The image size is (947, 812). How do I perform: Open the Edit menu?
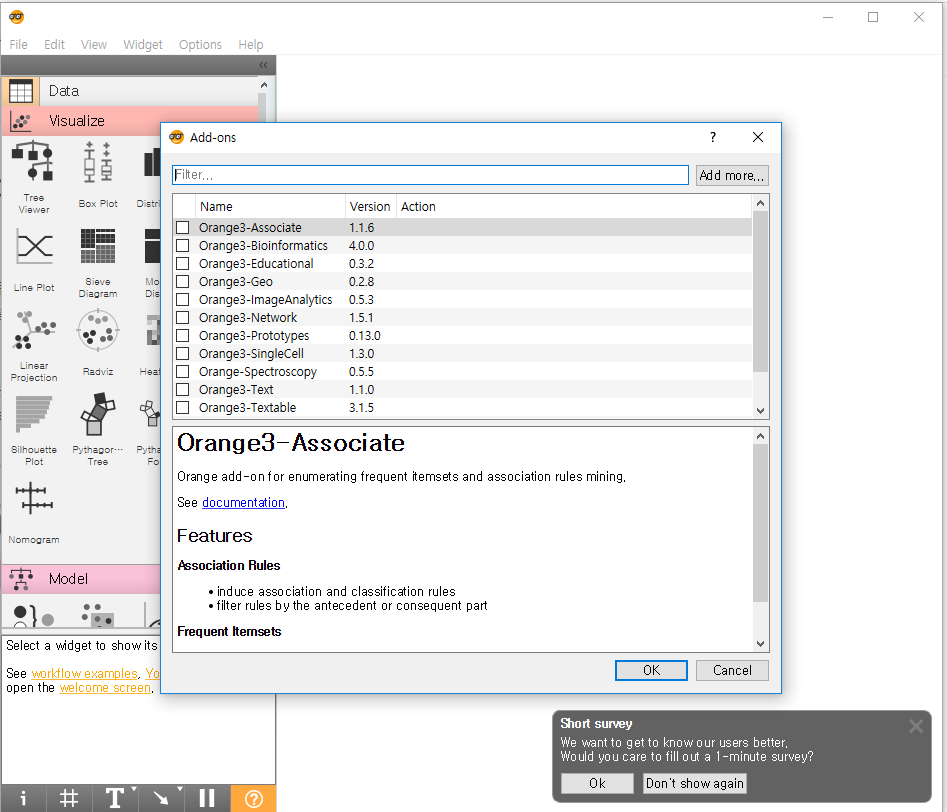pyautogui.click(x=54, y=45)
